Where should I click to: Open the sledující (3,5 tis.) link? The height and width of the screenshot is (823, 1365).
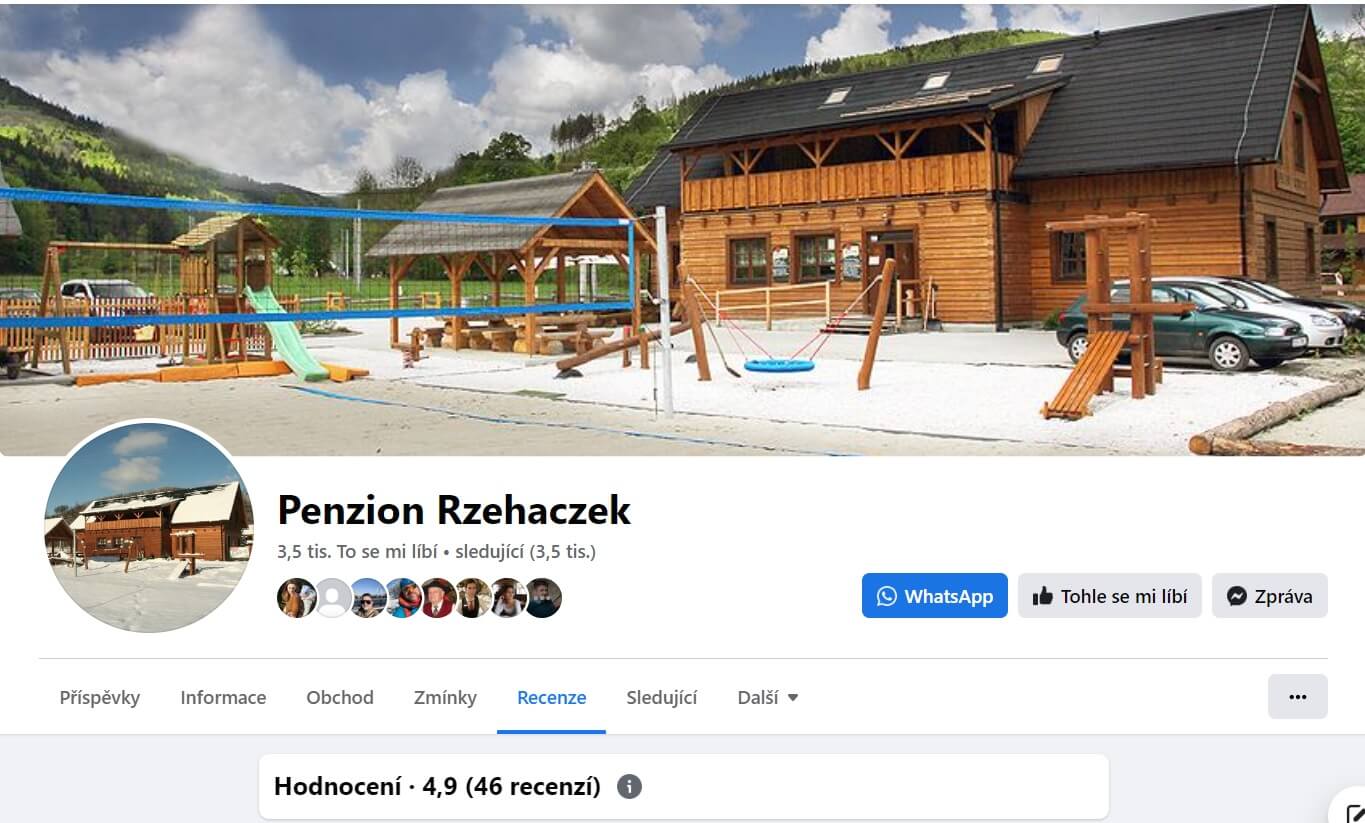point(526,551)
